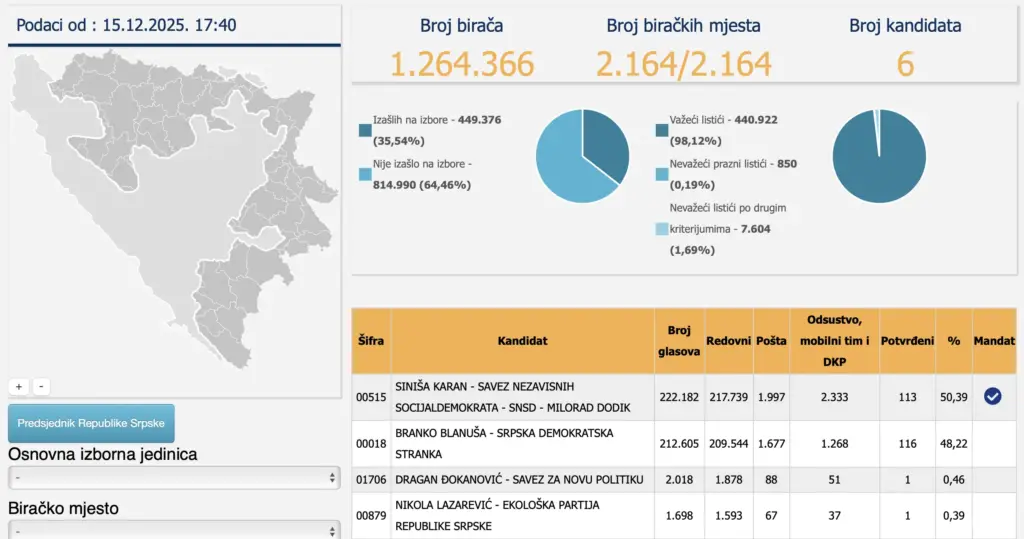Zoom out of the map with minus button

(x=41, y=386)
